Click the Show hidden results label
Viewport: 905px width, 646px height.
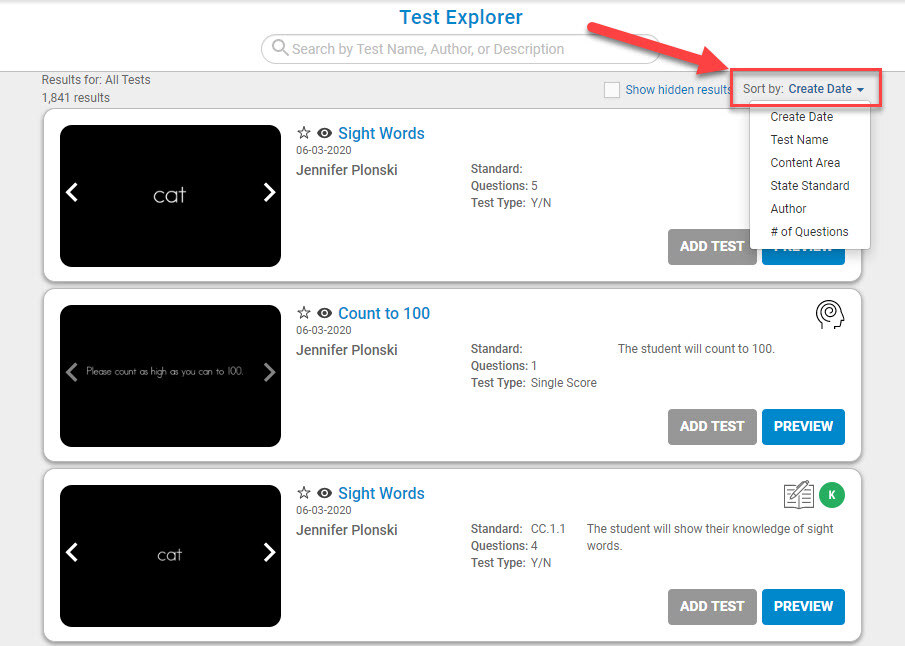[x=679, y=90]
